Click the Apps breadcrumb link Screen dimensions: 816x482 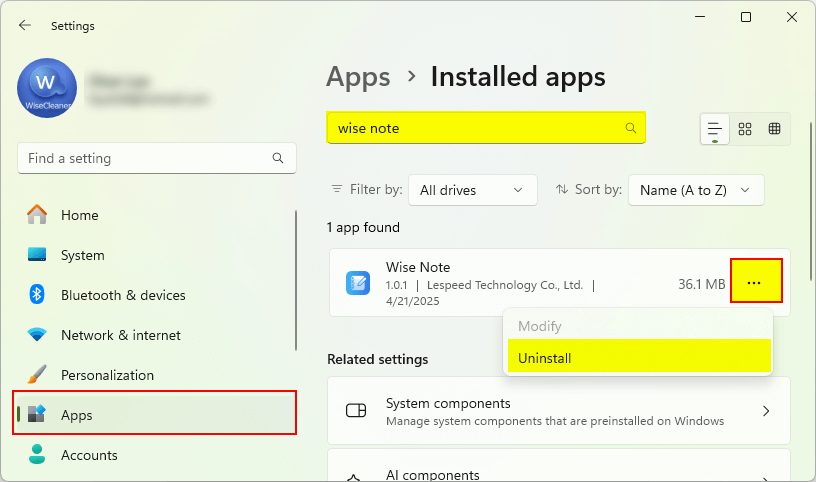click(358, 77)
